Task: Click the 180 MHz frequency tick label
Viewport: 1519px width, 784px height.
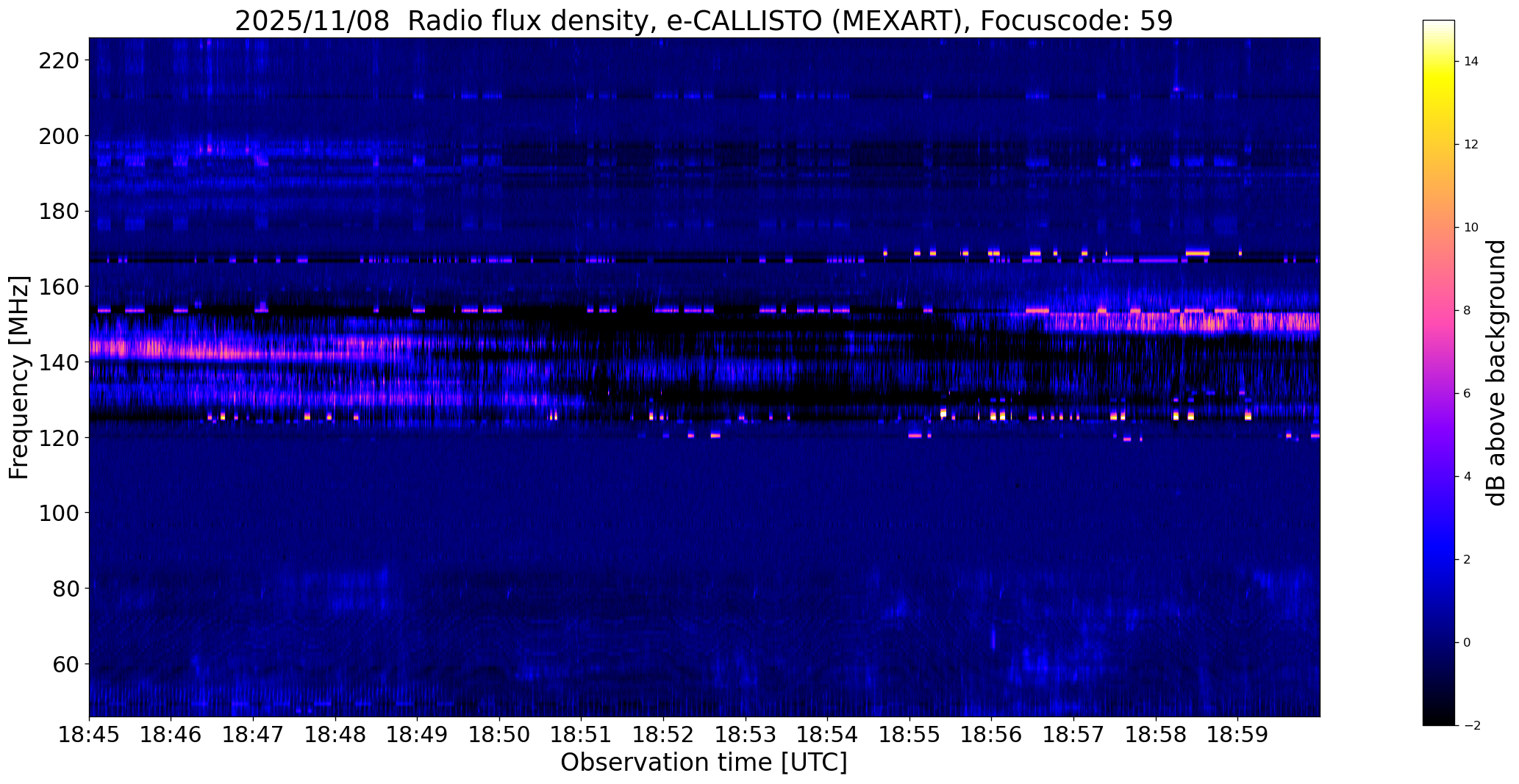Action: [x=60, y=211]
